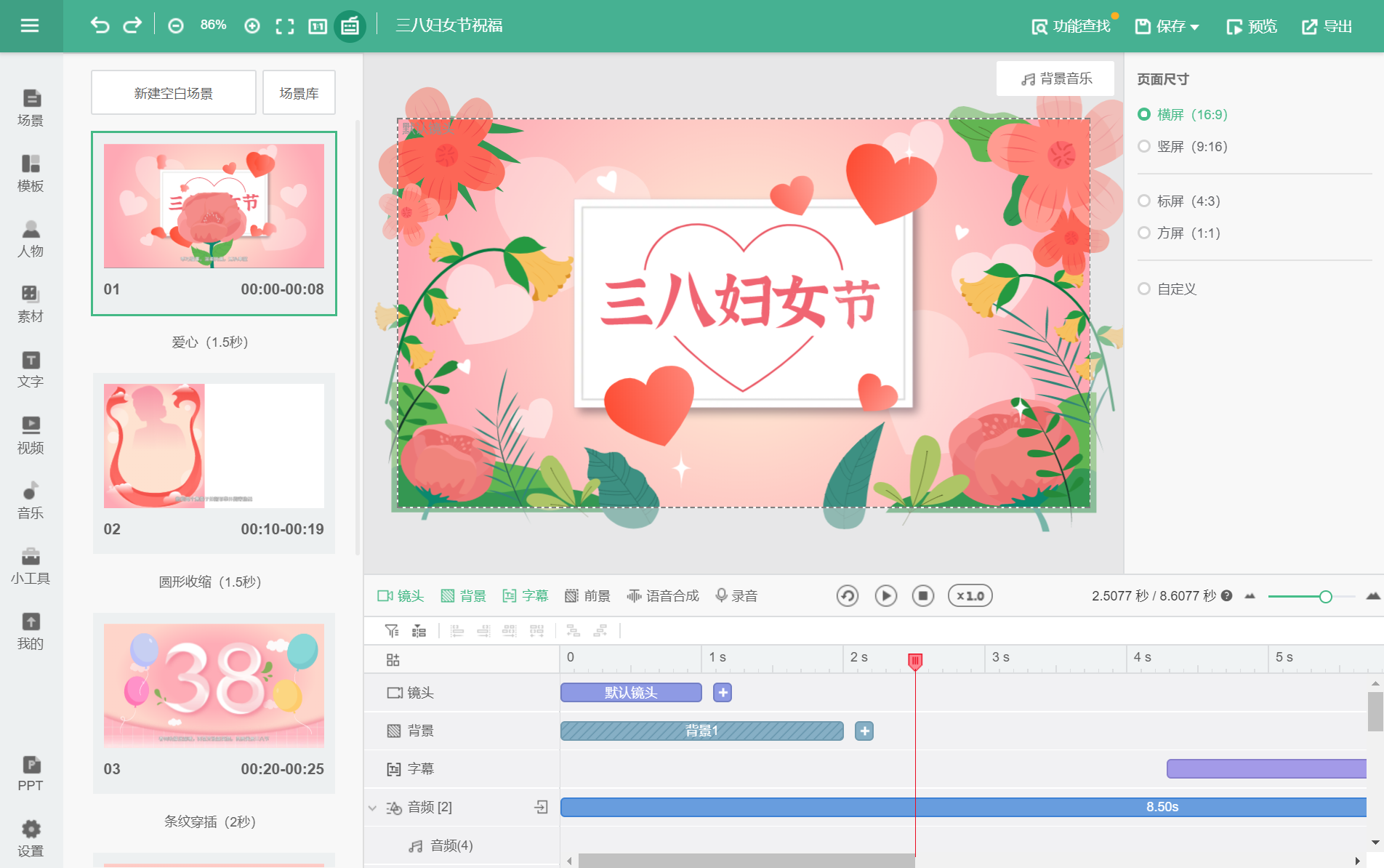Screen dimensions: 1384x868
Task: Adjust the timeline zoom slider handle
Action: (x=1326, y=596)
